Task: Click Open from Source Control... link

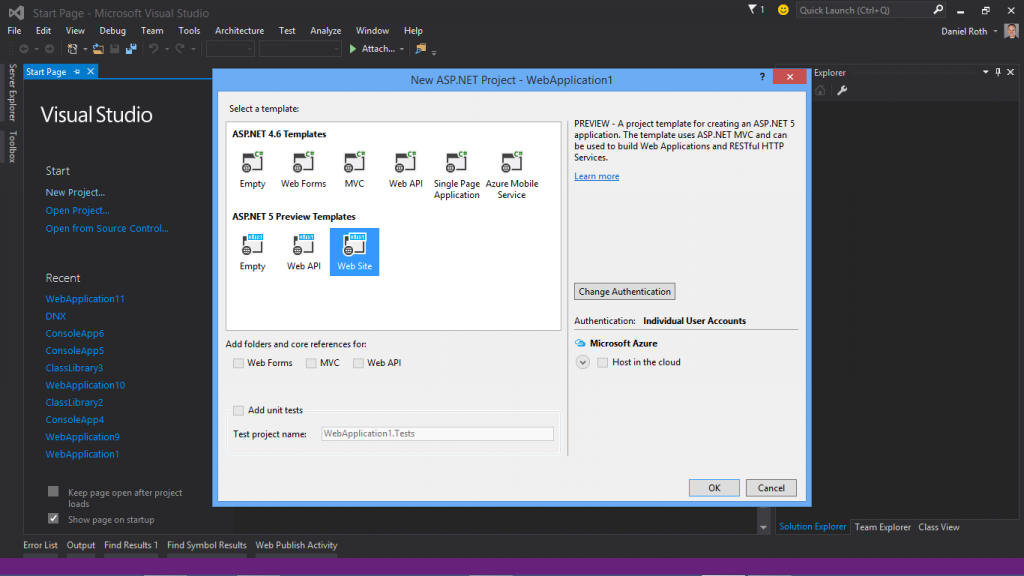Action: pyautogui.click(x=107, y=229)
